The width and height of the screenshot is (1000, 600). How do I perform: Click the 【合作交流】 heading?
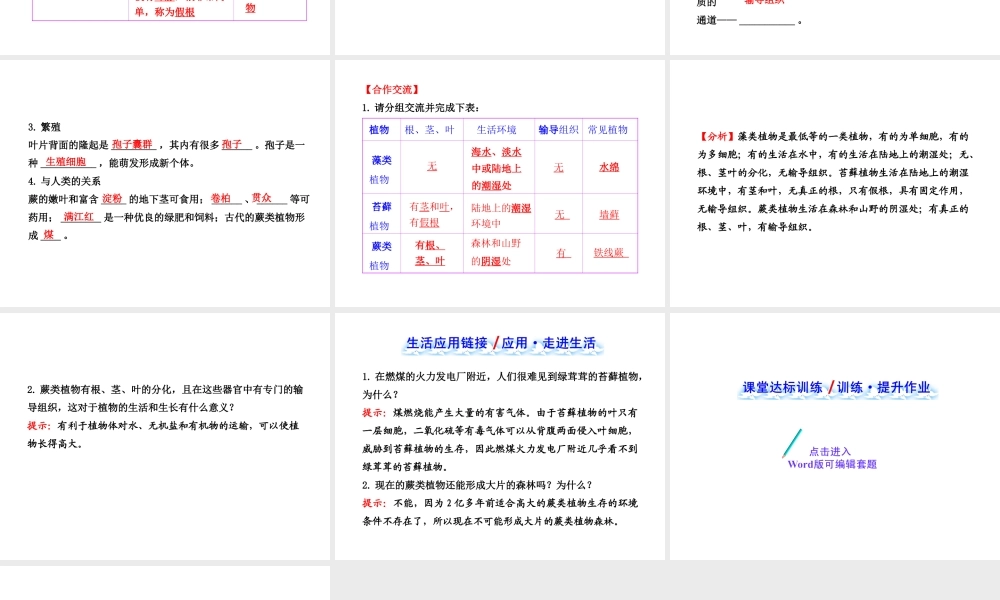[x=392, y=90]
